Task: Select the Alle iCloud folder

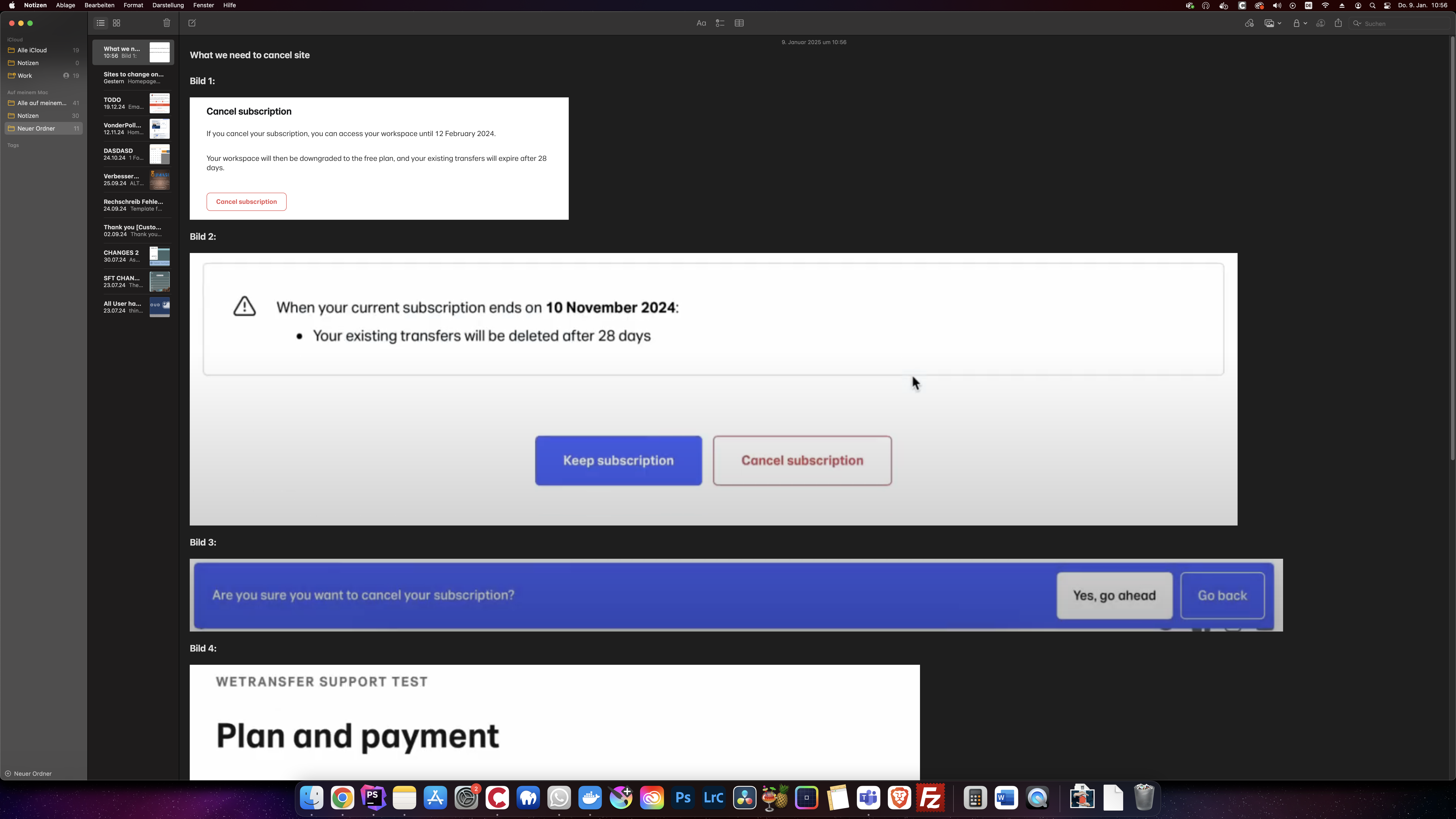Action: click(43, 50)
